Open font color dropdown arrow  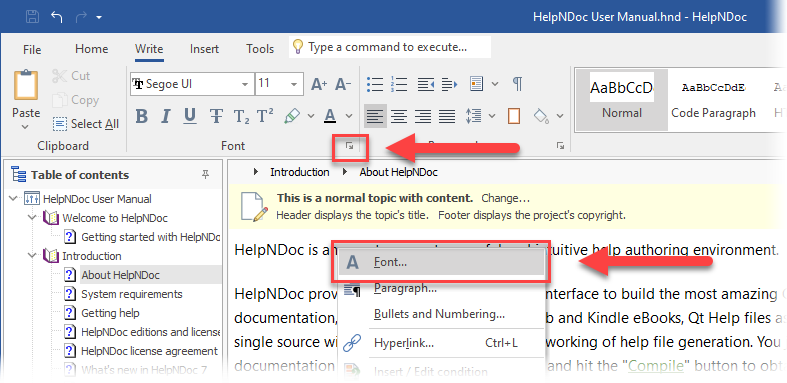click(x=349, y=116)
